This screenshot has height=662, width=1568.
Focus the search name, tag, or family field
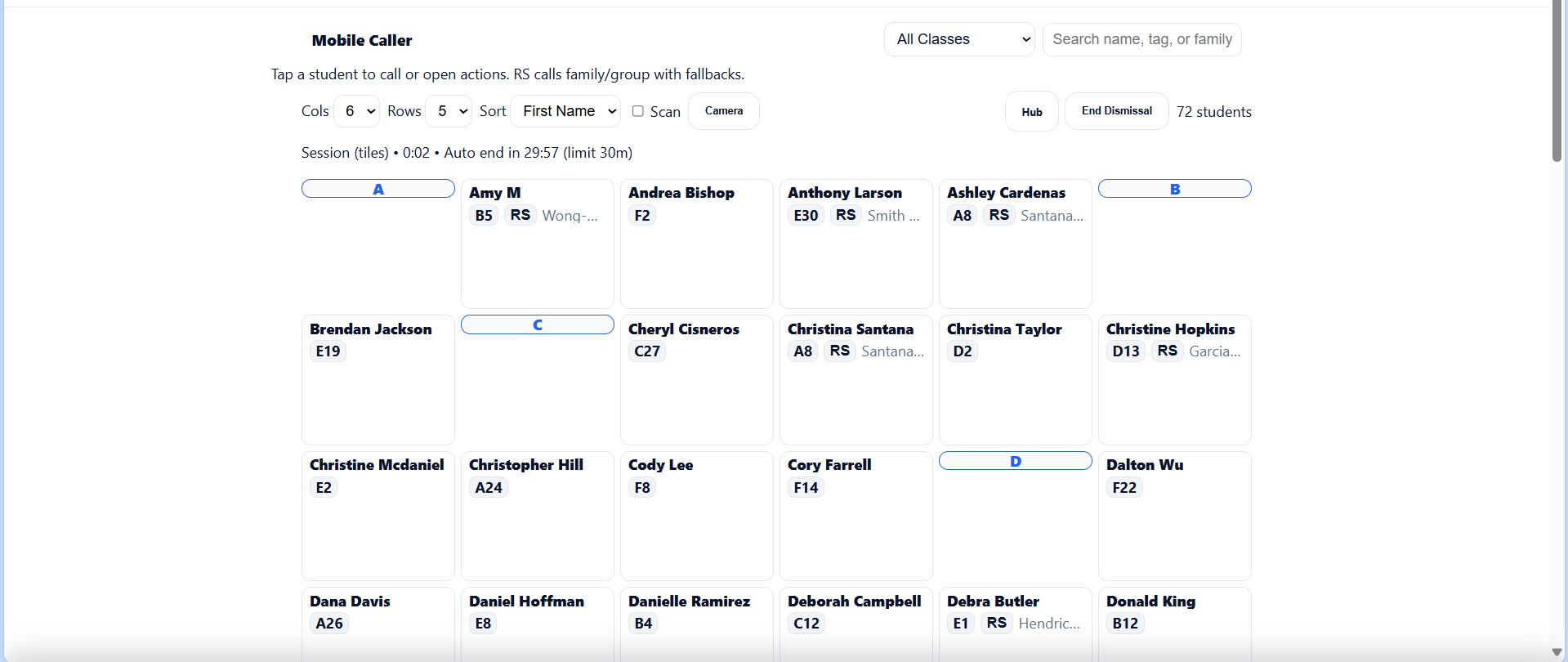1141,39
